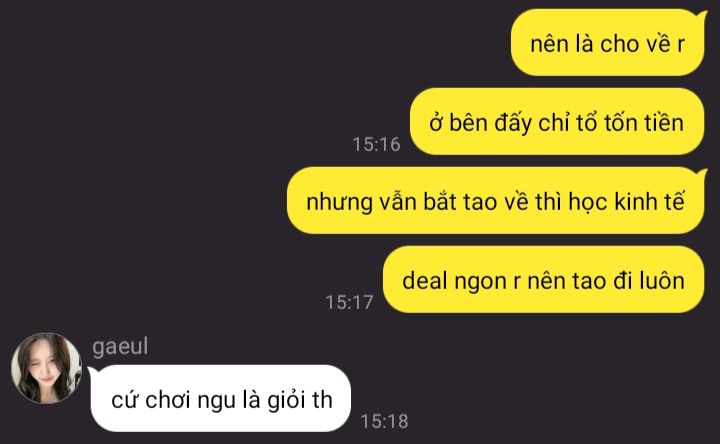This screenshot has height=444, width=720.
Task: Select the 'deal ngon r nên tao đi luôn' bubble
Action: (544, 280)
